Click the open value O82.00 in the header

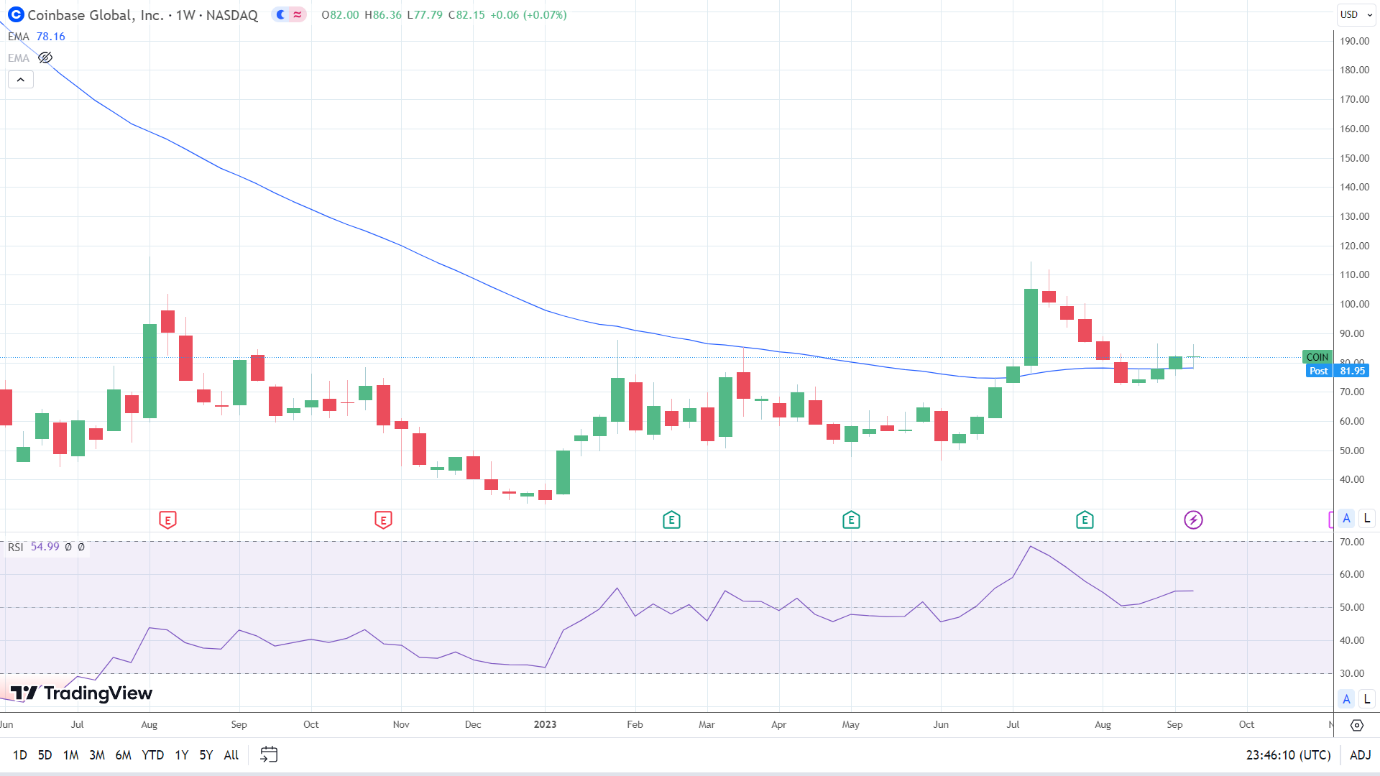coord(338,15)
